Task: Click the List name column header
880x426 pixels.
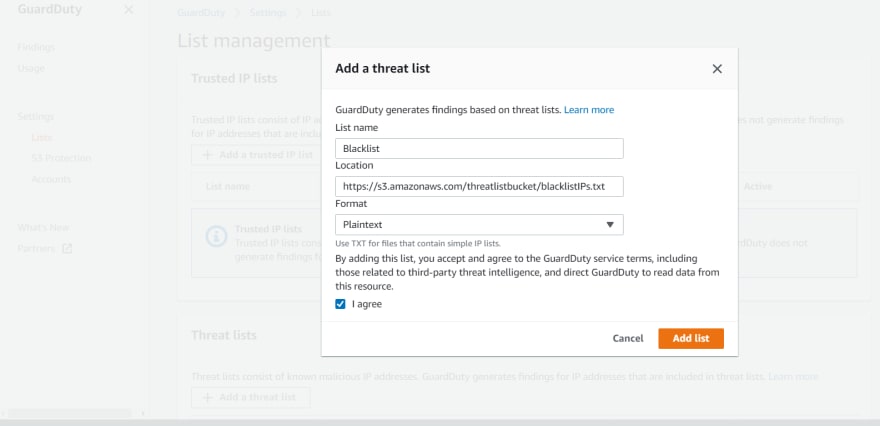Action: coord(228,186)
